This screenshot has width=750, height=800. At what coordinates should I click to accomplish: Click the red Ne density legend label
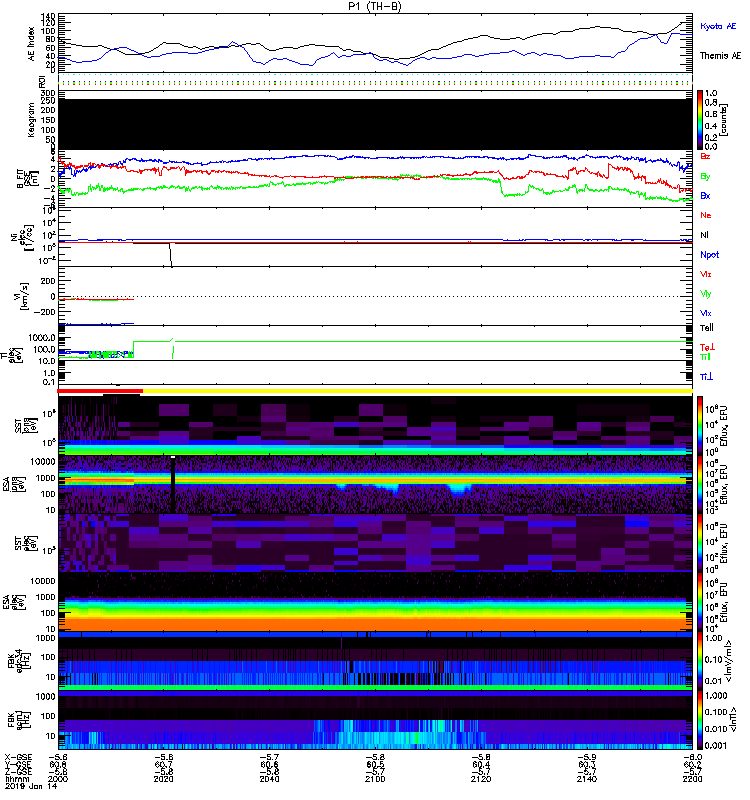[706, 215]
